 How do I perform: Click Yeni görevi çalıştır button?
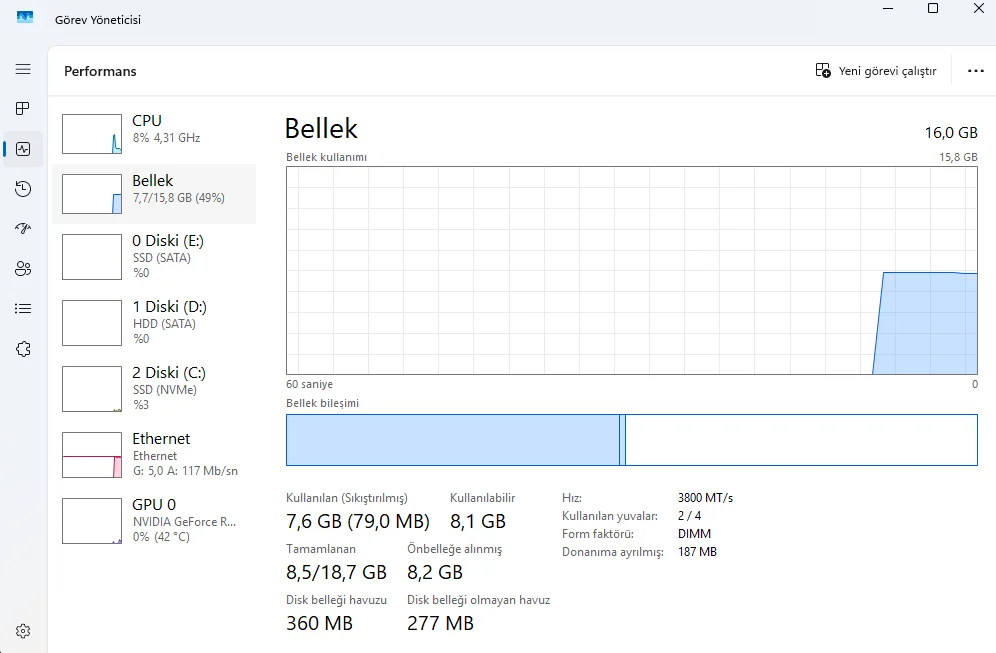coord(876,71)
